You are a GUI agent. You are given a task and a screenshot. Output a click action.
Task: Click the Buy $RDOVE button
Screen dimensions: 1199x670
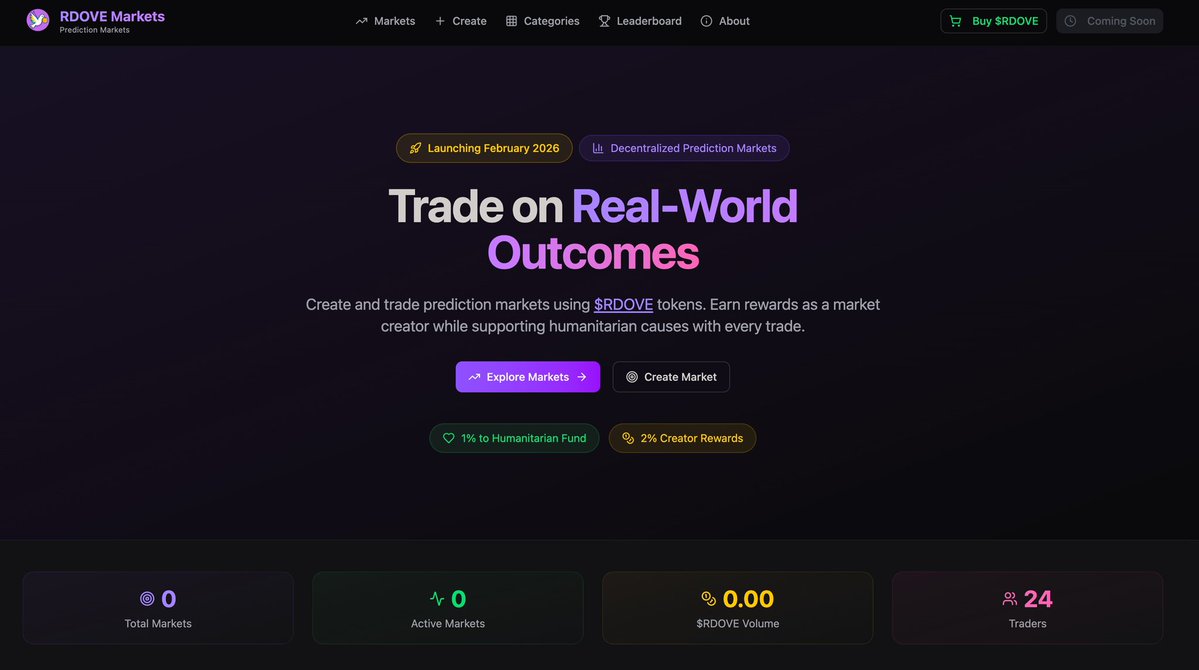[x=993, y=21]
